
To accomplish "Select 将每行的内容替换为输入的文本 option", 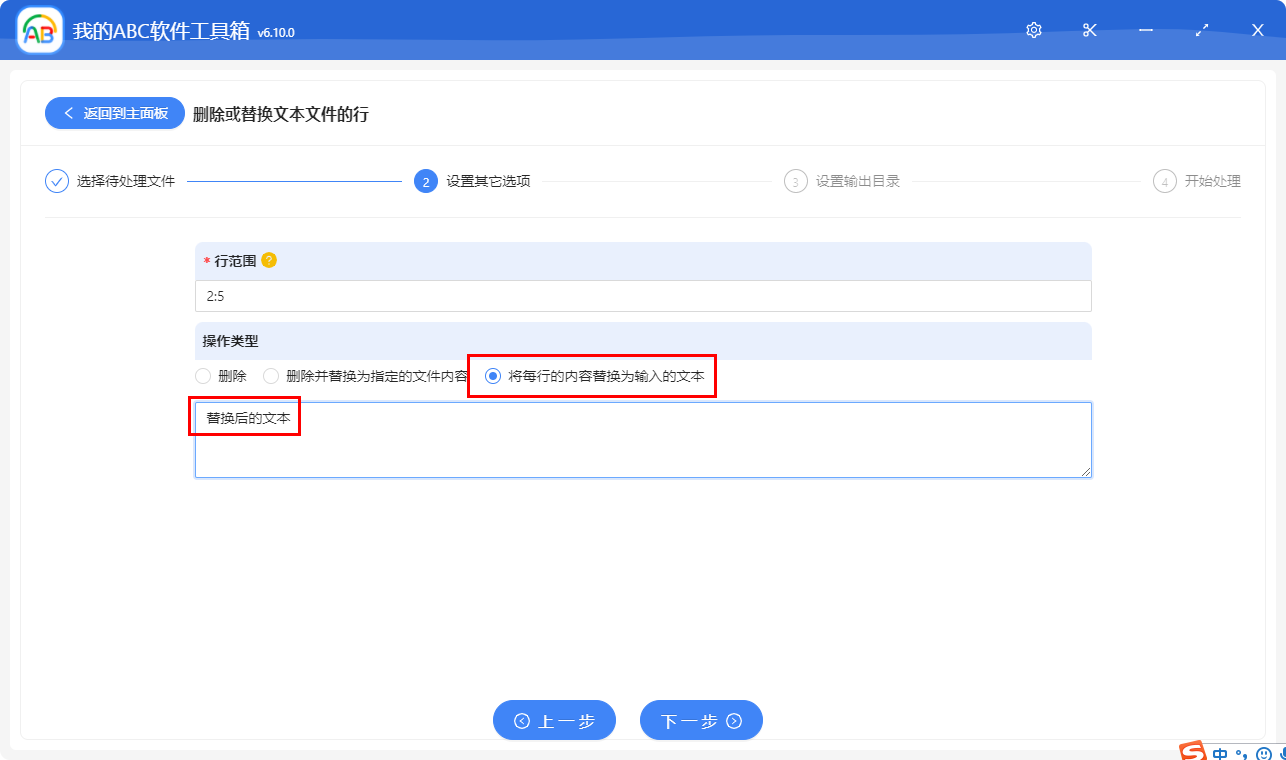I will click(x=489, y=376).
